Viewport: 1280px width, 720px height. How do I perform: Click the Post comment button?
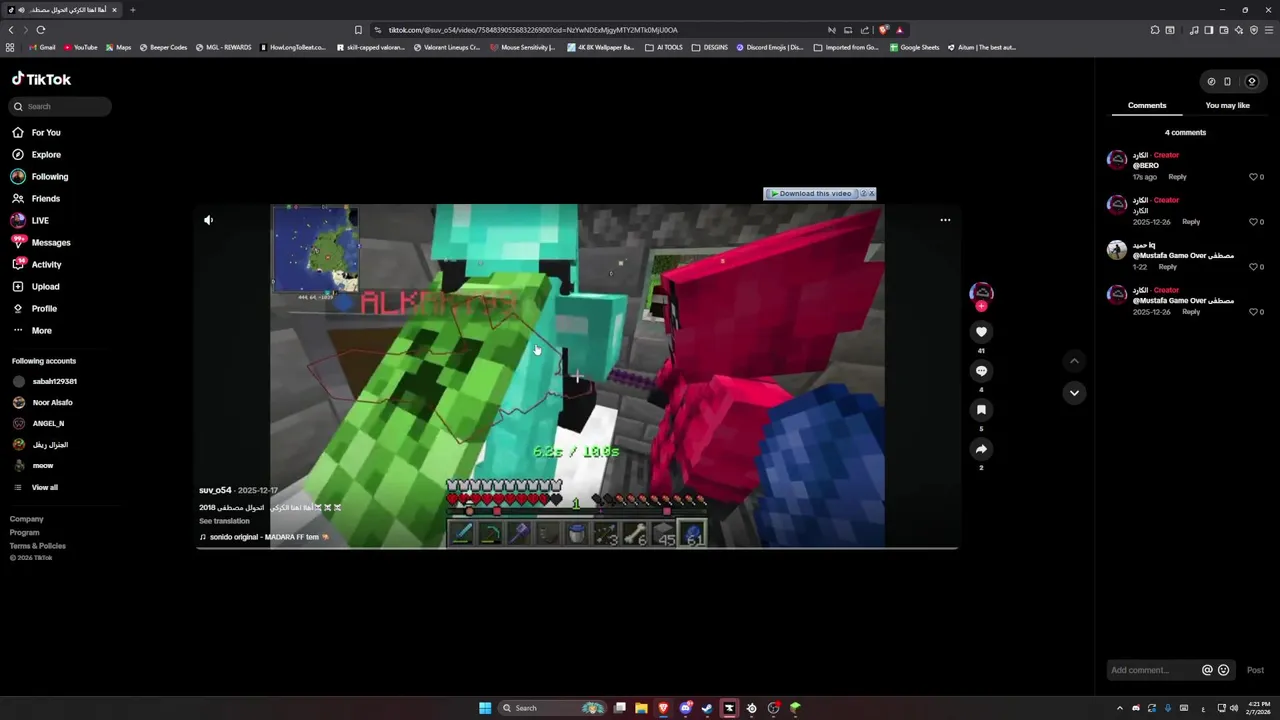click(1255, 670)
